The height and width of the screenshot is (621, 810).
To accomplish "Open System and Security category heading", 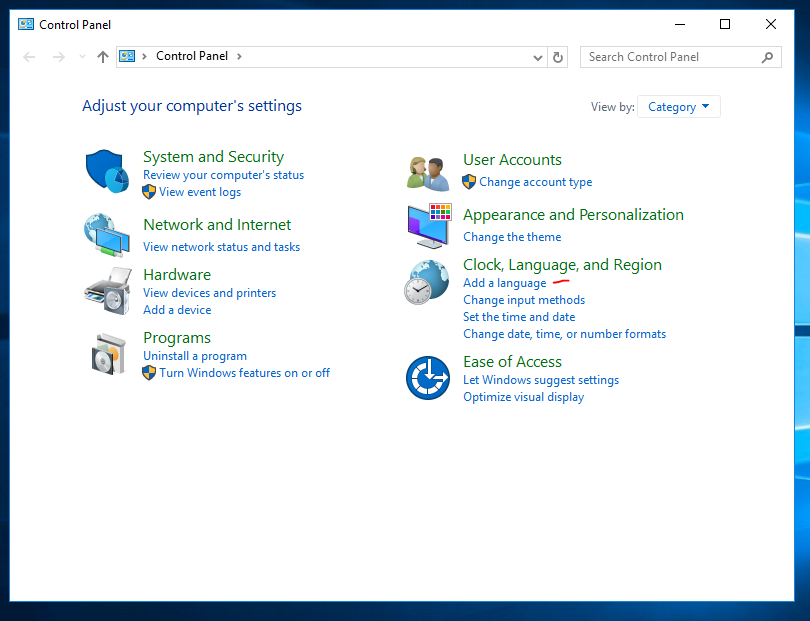I will click(213, 157).
